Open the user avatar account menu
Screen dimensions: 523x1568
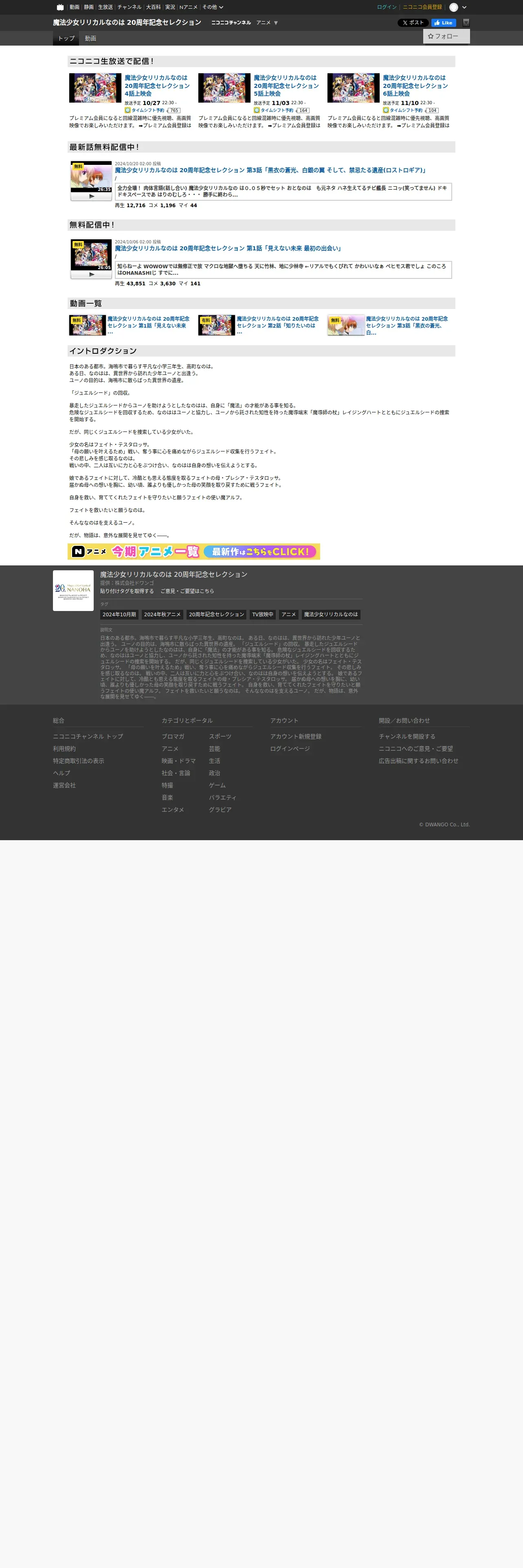point(458,7)
